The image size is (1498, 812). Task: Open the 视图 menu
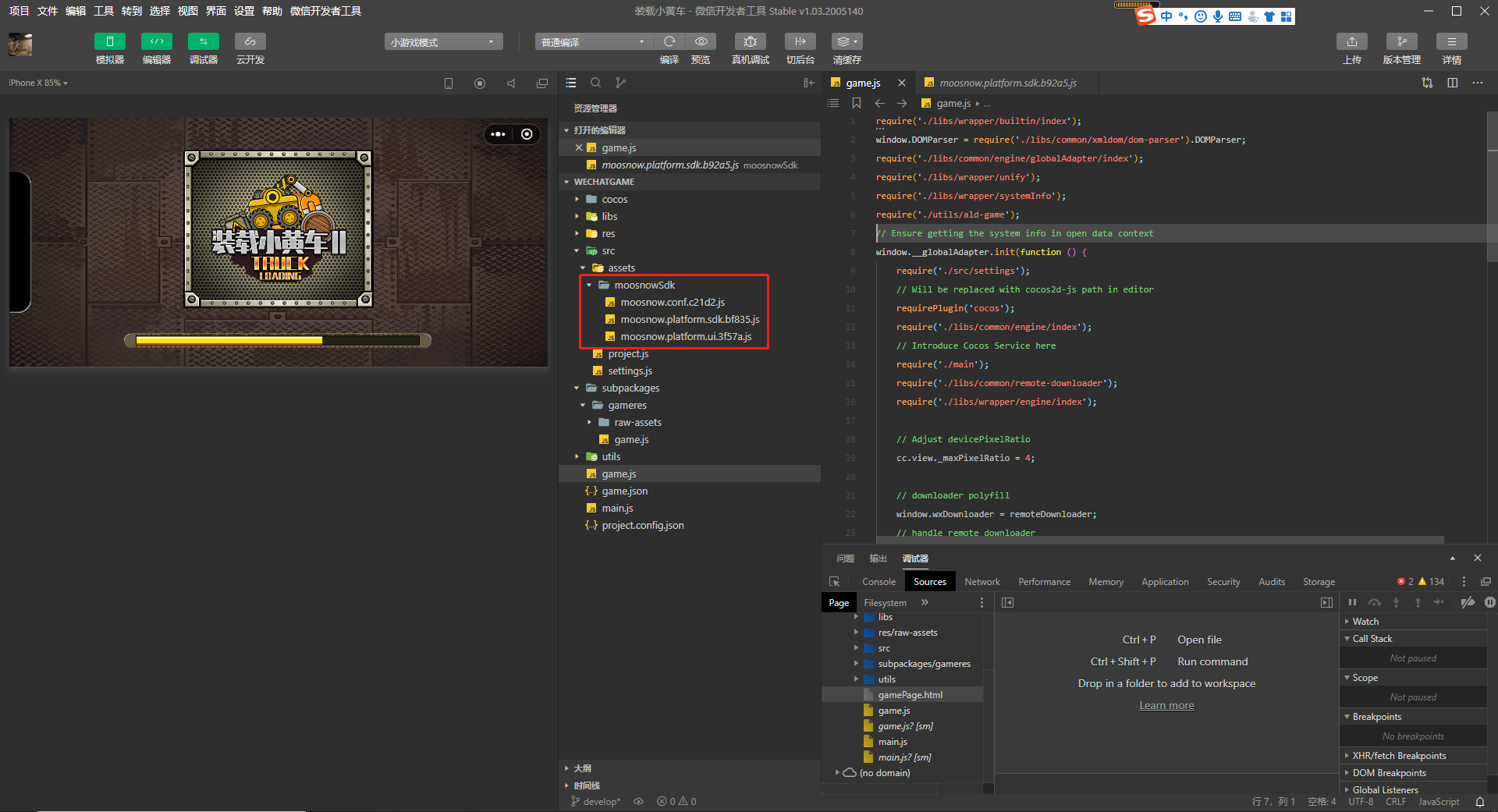188,11
